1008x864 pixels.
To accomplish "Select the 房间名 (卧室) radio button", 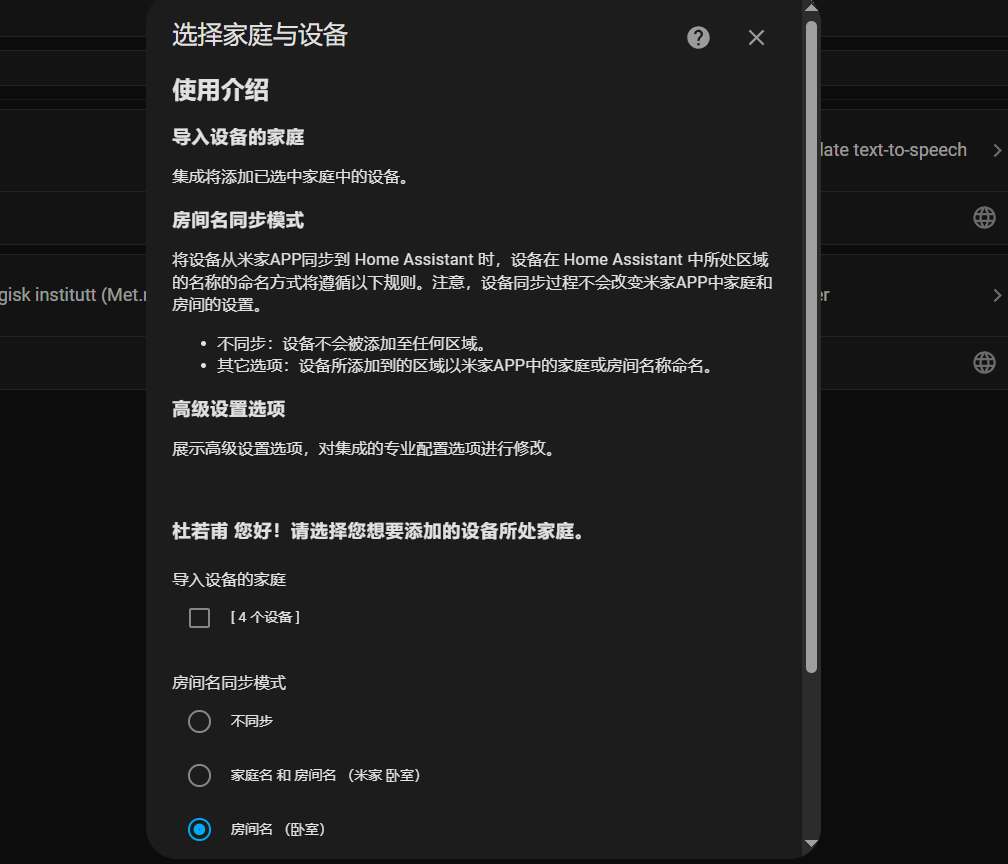I will (200, 829).
